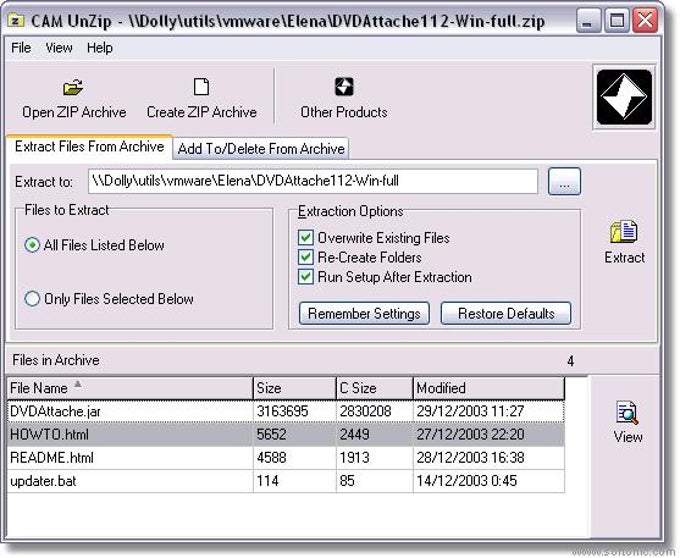
Task: Toggle Re-Create Folders checkbox
Action: point(306,257)
